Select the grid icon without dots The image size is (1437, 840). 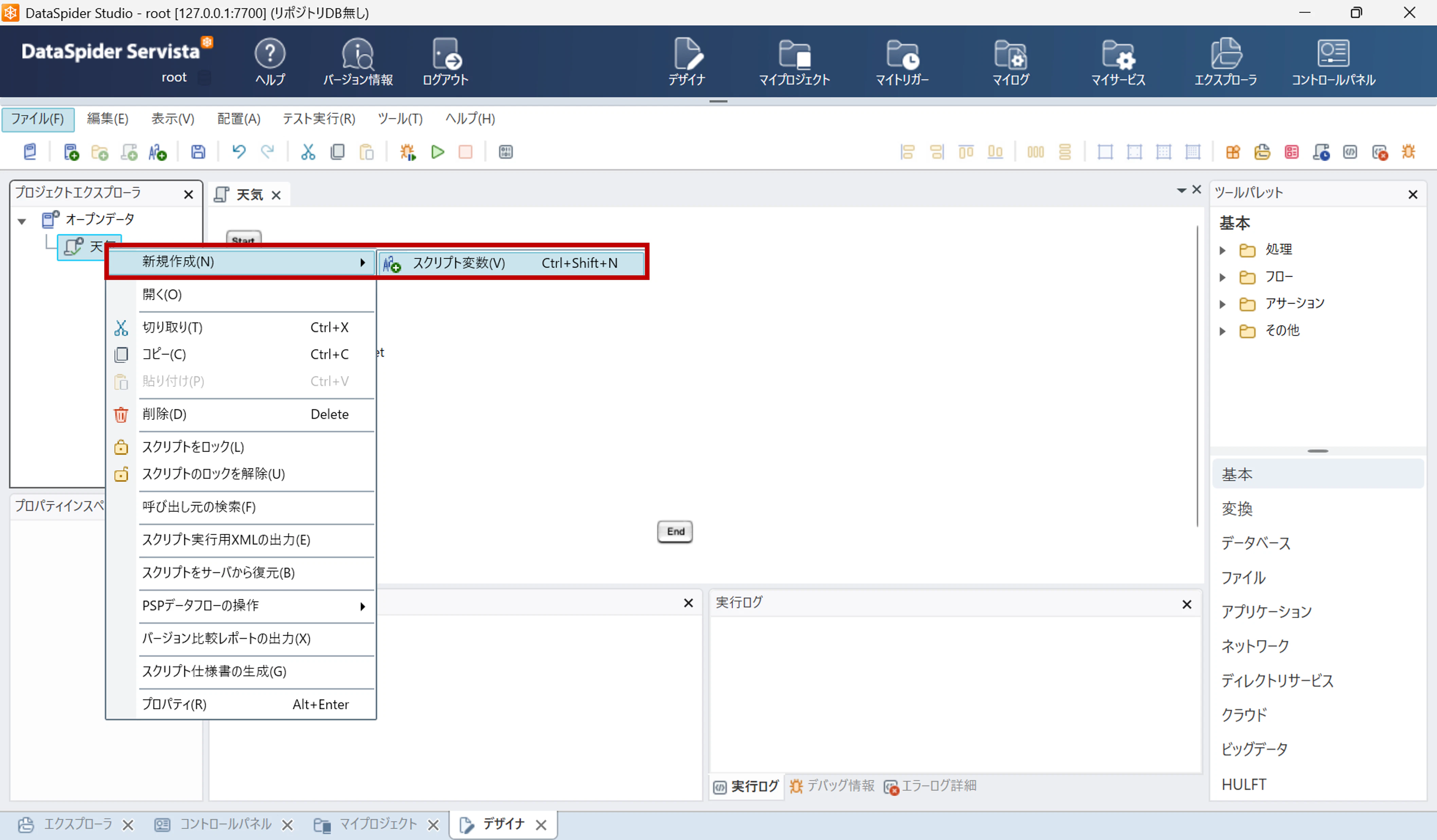tap(1105, 152)
